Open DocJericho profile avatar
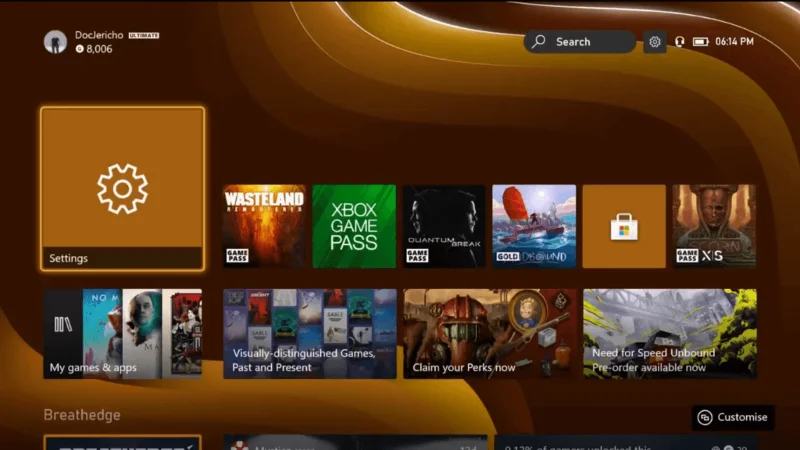 [x=55, y=42]
